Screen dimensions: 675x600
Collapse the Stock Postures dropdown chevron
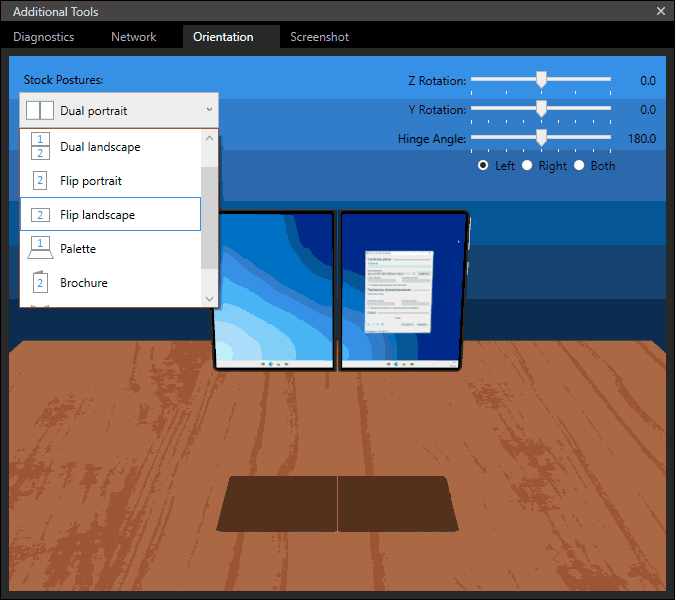[x=209, y=110]
